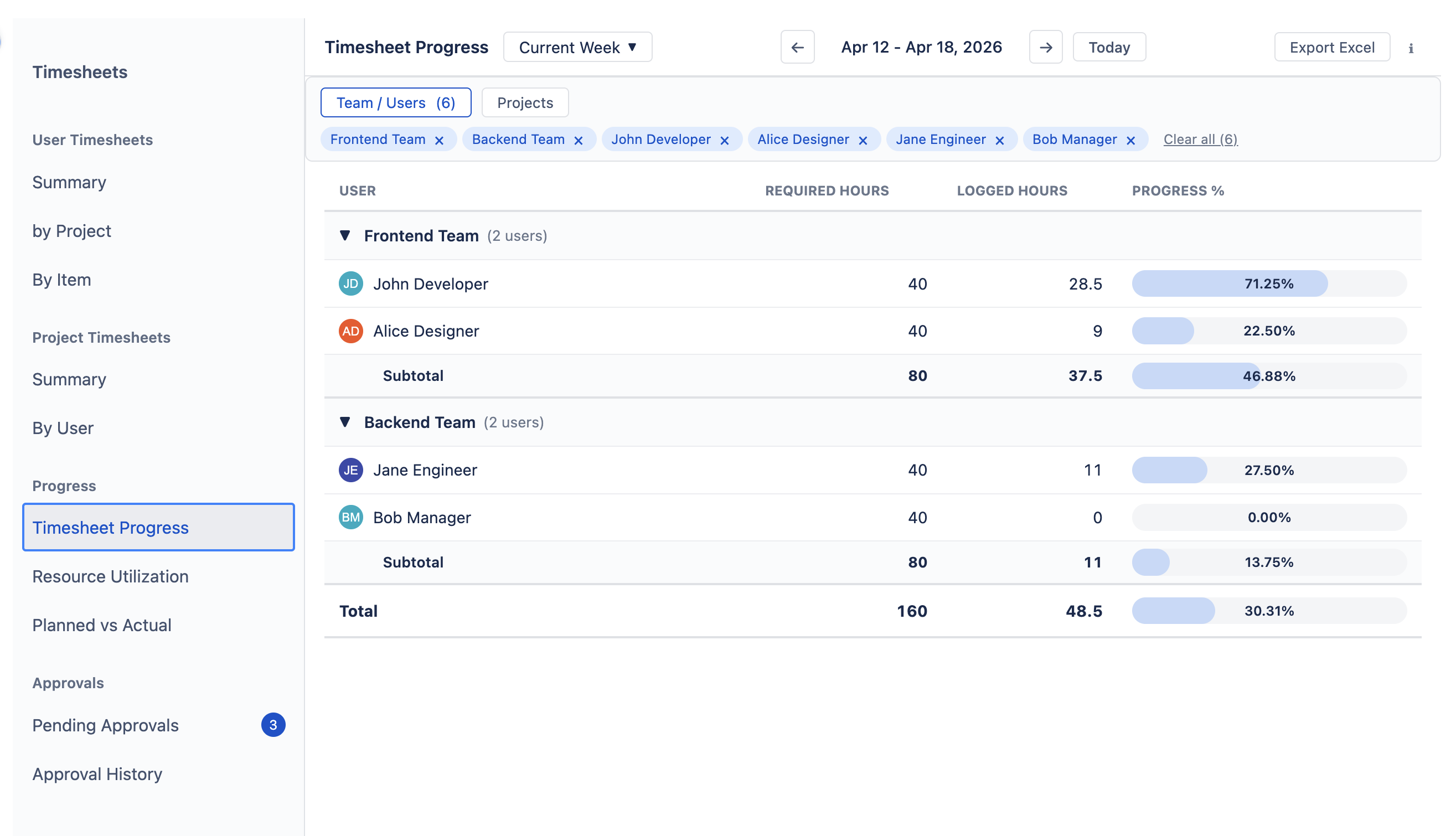
Task: Open the Current Week dropdown
Action: point(577,47)
